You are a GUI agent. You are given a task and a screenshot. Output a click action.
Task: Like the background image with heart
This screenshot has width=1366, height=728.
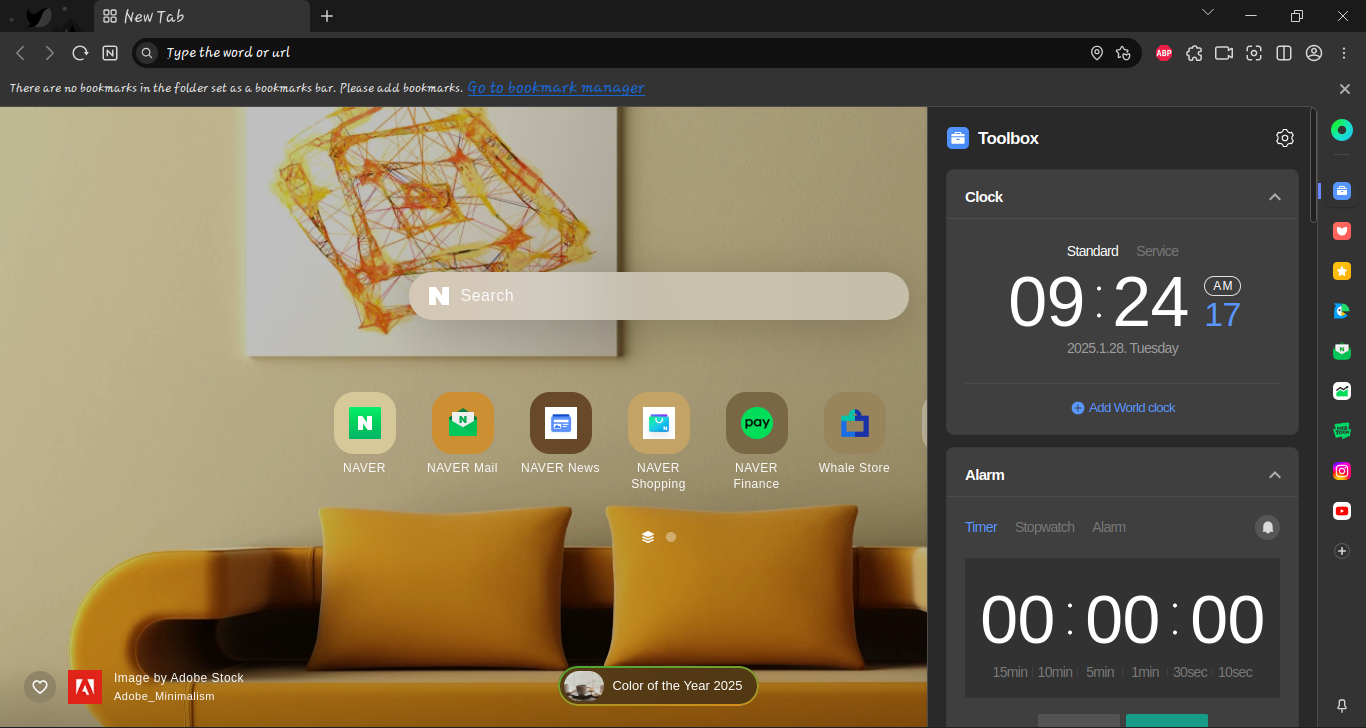(40, 686)
